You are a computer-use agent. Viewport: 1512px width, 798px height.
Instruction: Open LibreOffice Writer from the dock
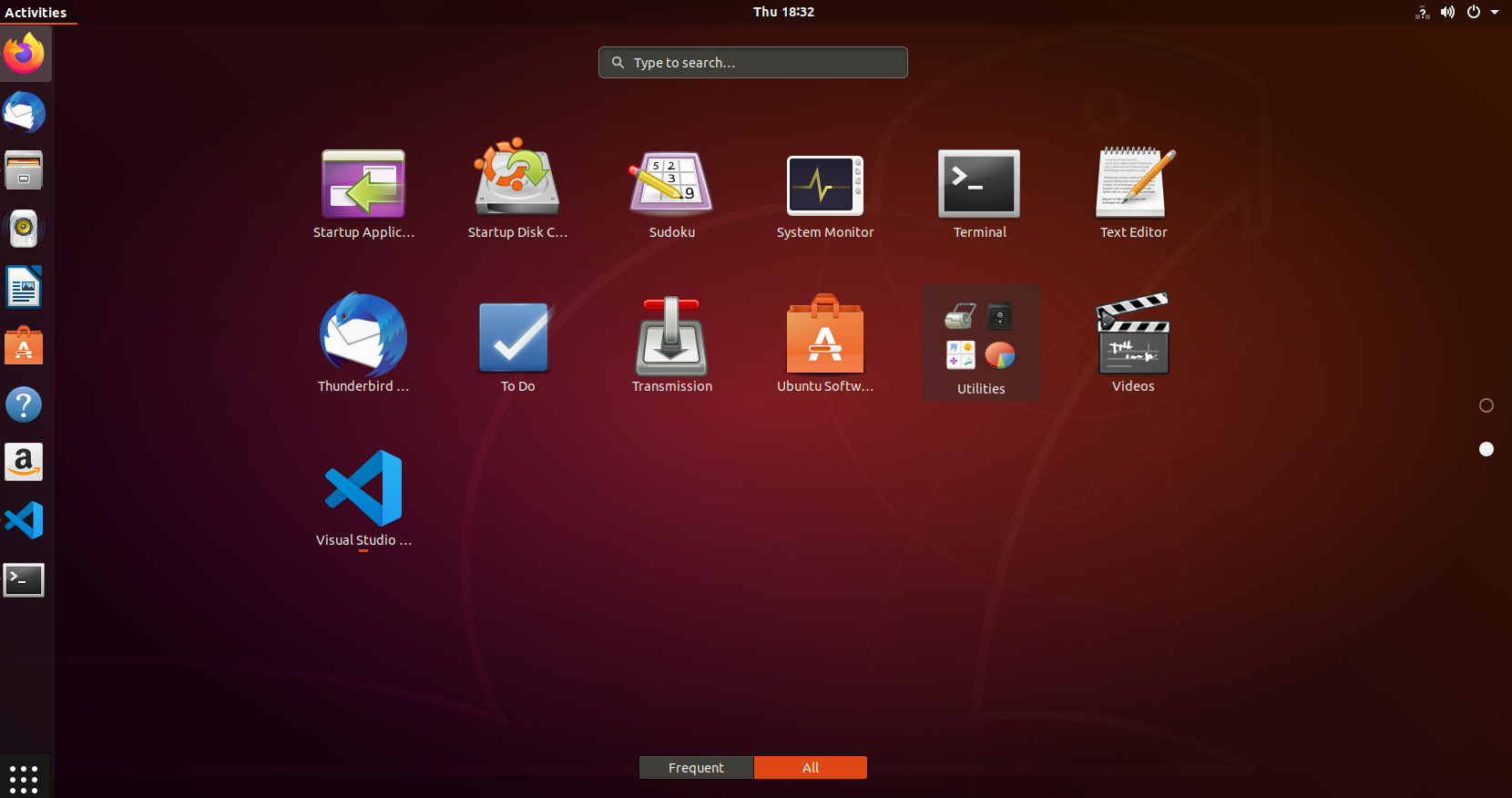pos(25,287)
